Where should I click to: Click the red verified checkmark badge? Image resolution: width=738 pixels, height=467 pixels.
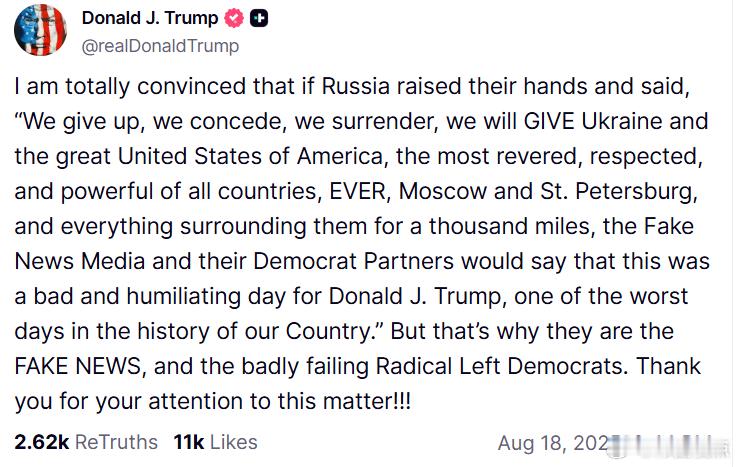click(233, 18)
